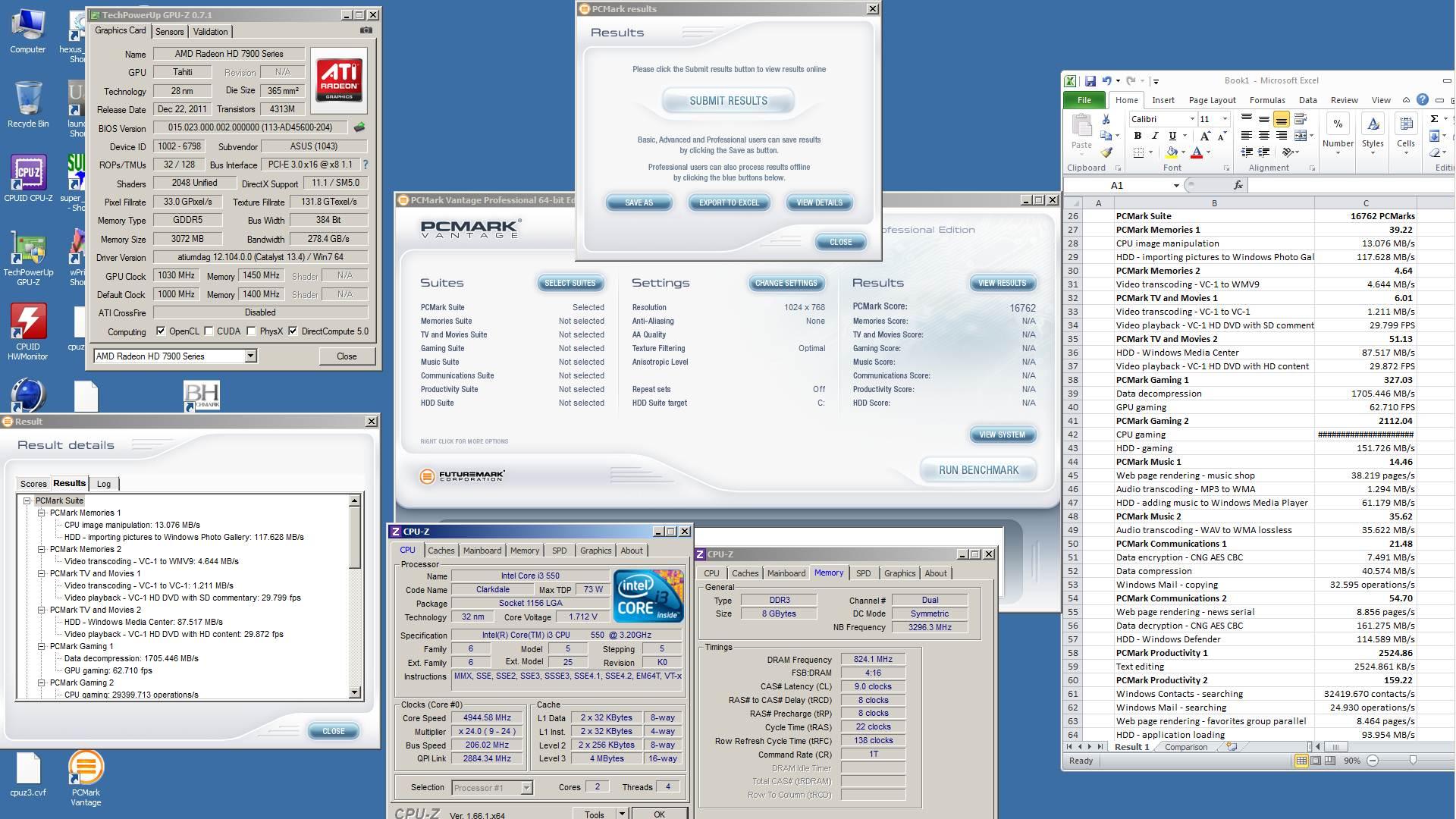
Task: Open the Calibri font name dropdown
Action: (1192, 119)
